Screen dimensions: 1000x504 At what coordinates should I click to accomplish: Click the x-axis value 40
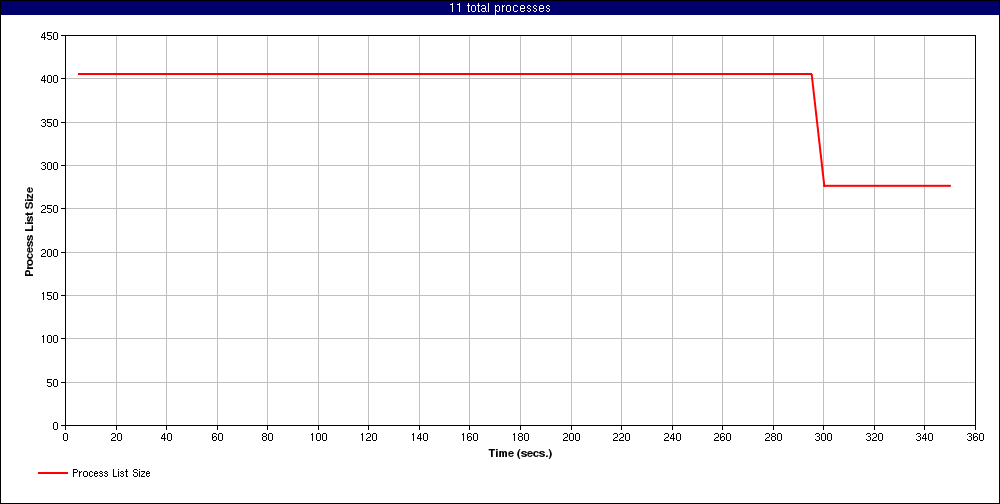click(166, 437)
